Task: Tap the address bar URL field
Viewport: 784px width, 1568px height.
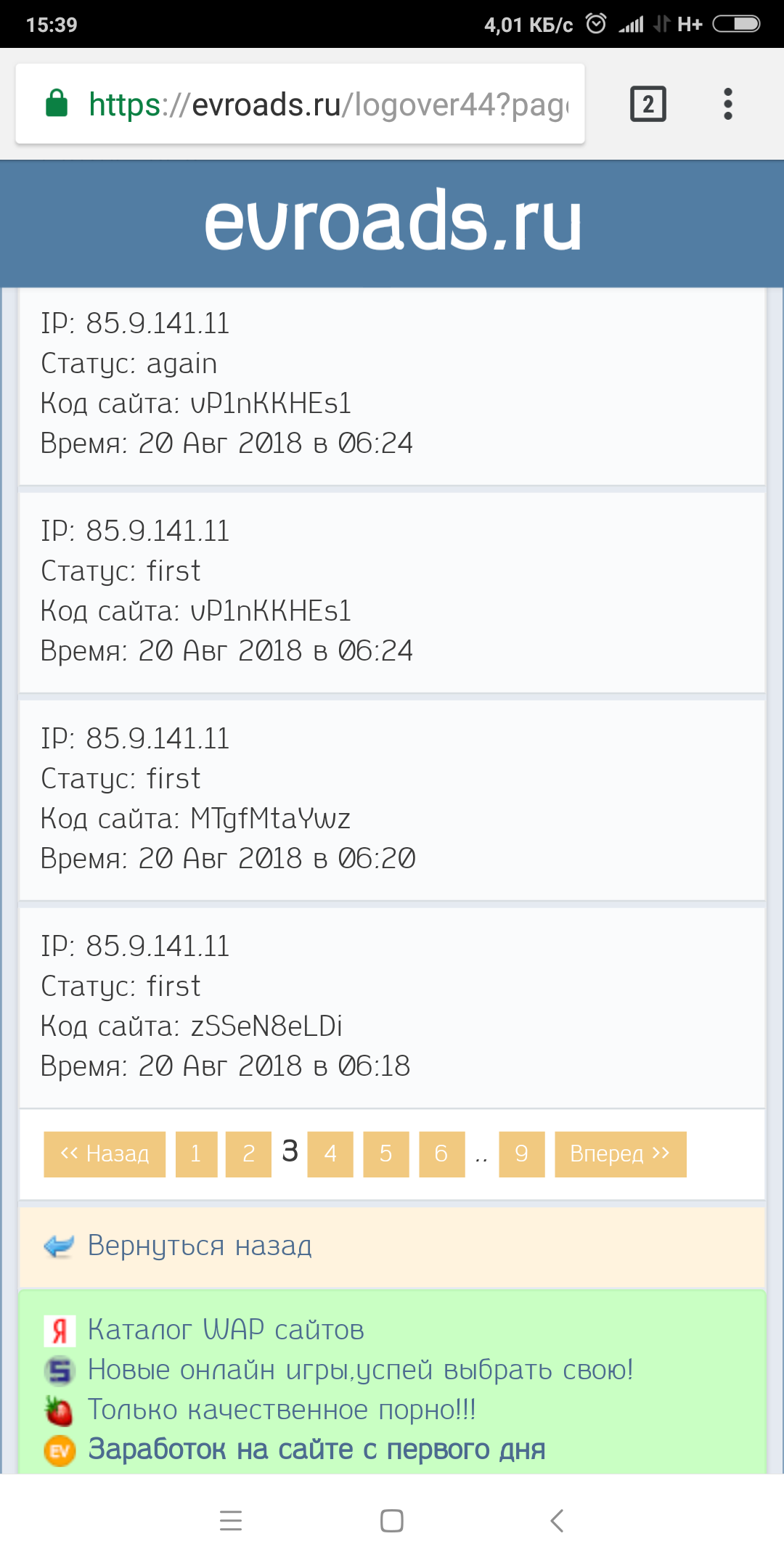Action: click(x=327, y=105)
